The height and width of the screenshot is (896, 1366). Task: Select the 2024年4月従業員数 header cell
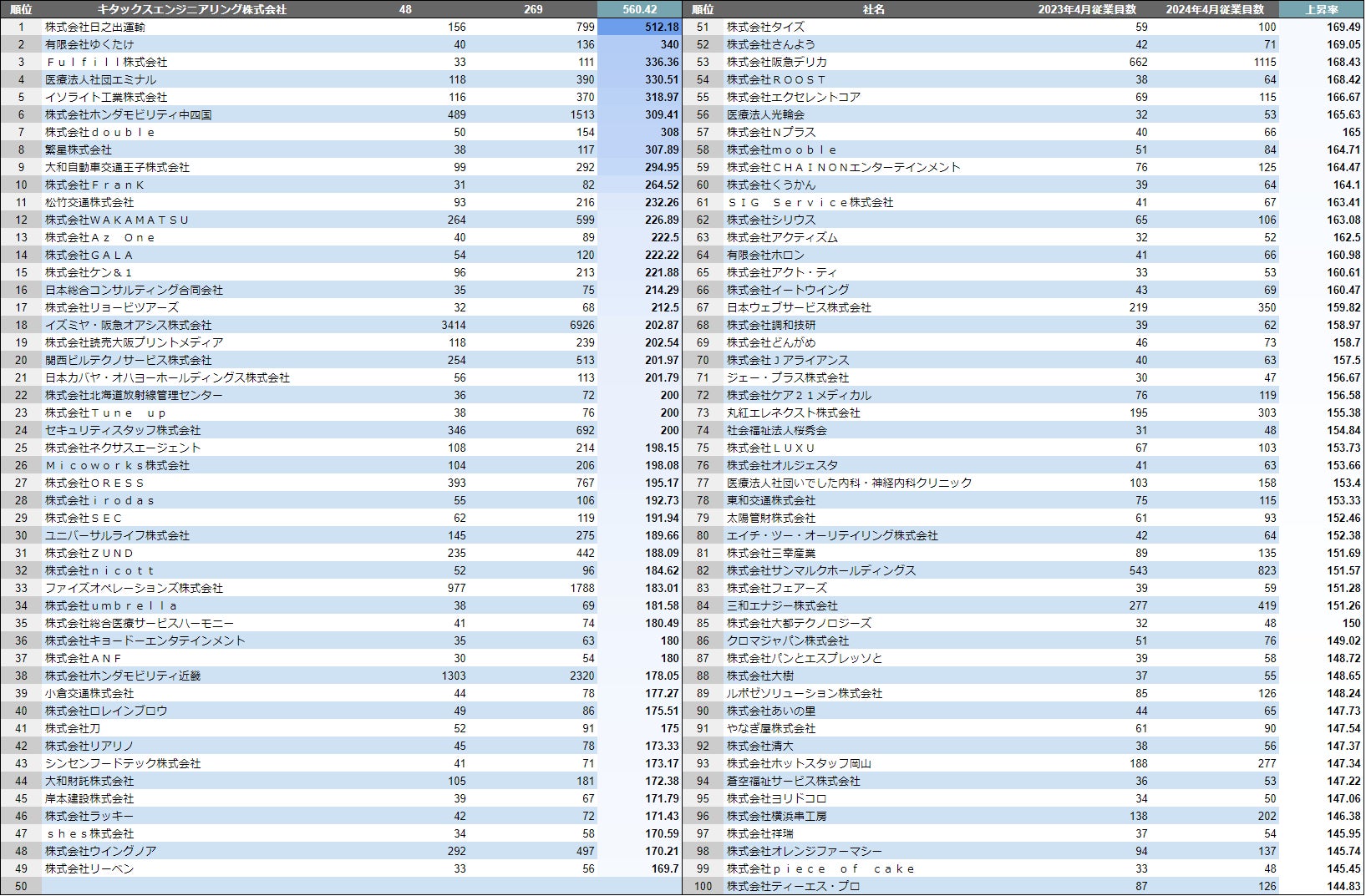1215,9
